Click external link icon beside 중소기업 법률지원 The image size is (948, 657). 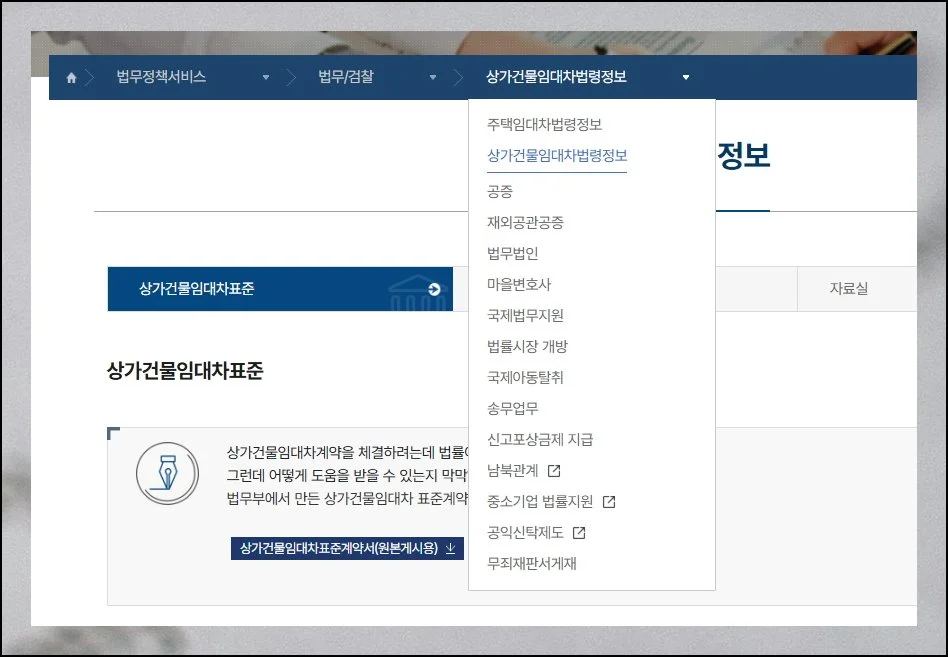pyautogui.click(x=609, y=502)
